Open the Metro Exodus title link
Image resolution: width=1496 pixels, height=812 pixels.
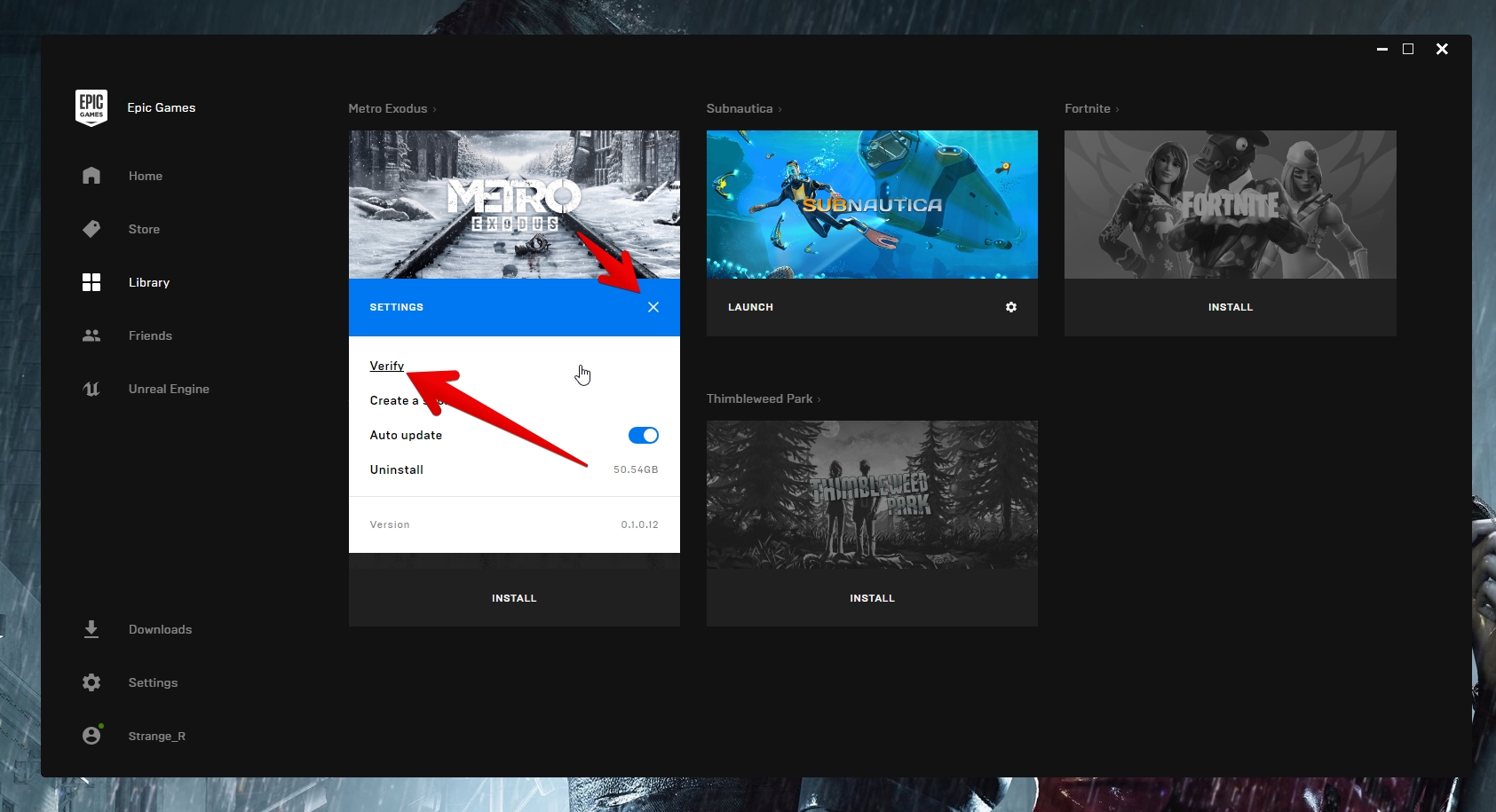tap(388, 108)
